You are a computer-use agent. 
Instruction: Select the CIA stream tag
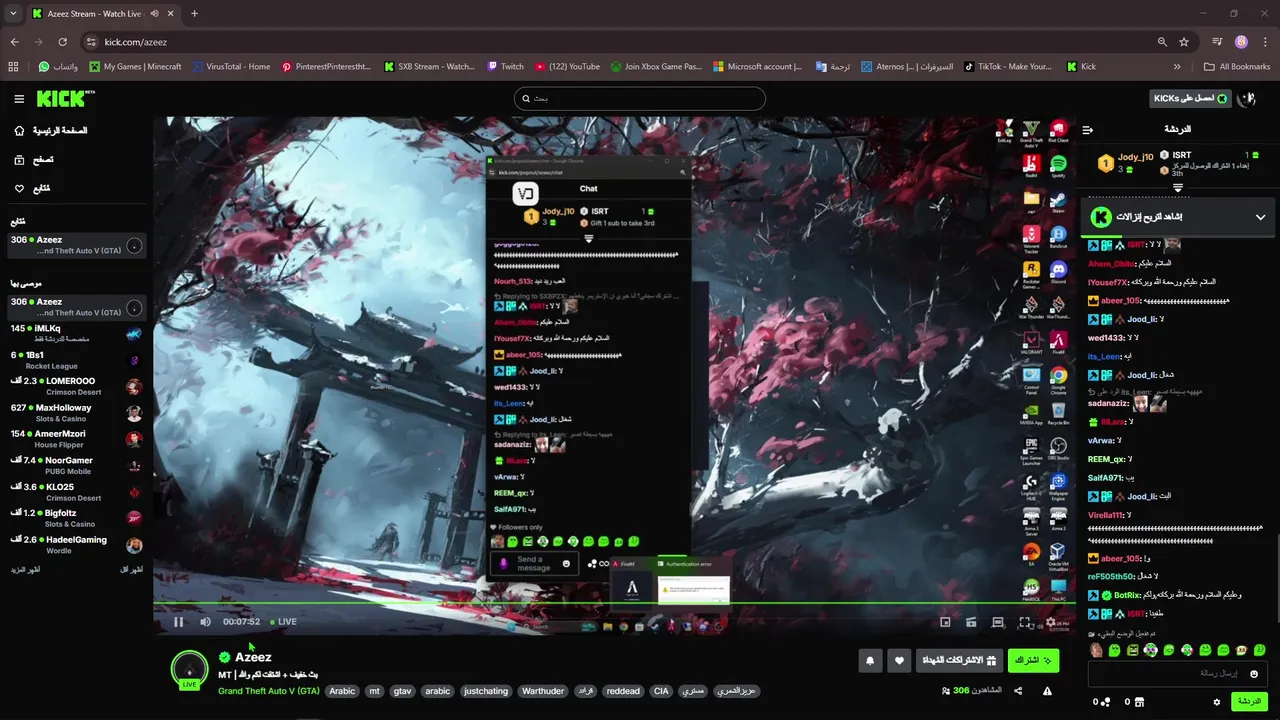tap(661, 691)
